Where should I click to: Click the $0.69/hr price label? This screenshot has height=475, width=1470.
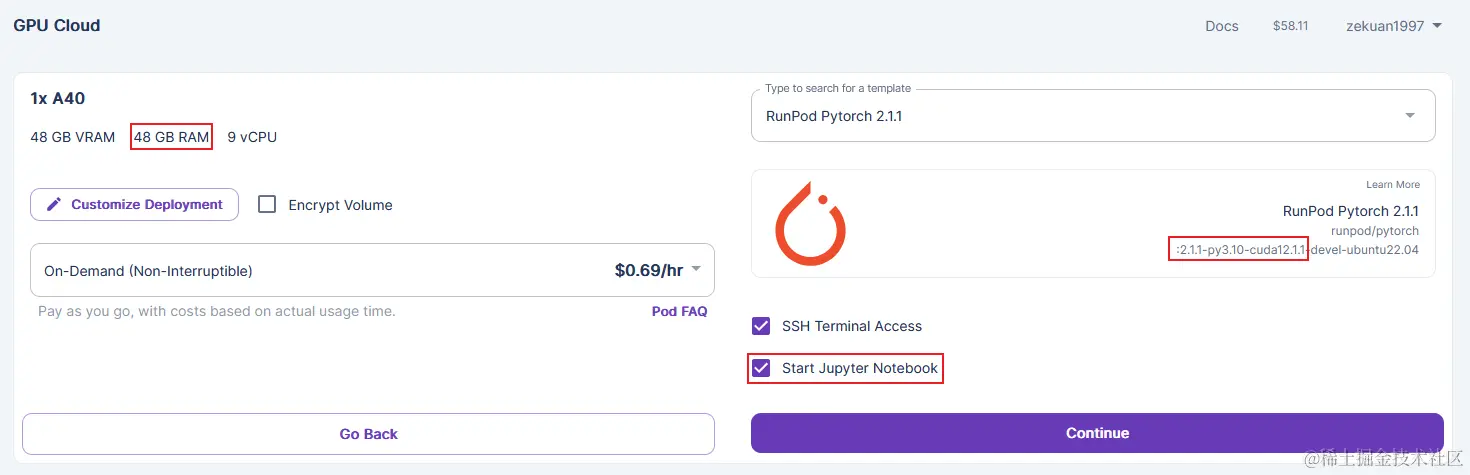tap(649, 270)
